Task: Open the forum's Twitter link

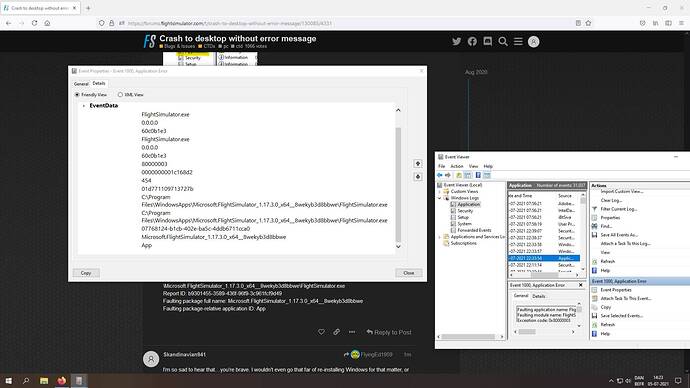Action: click(x=457, y=41)
